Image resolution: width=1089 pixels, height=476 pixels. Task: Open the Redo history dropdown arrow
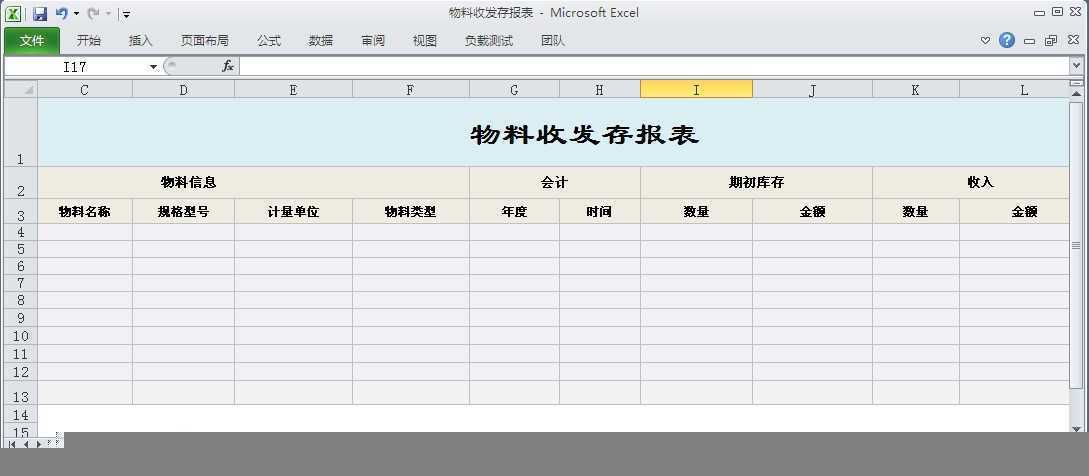108,13
